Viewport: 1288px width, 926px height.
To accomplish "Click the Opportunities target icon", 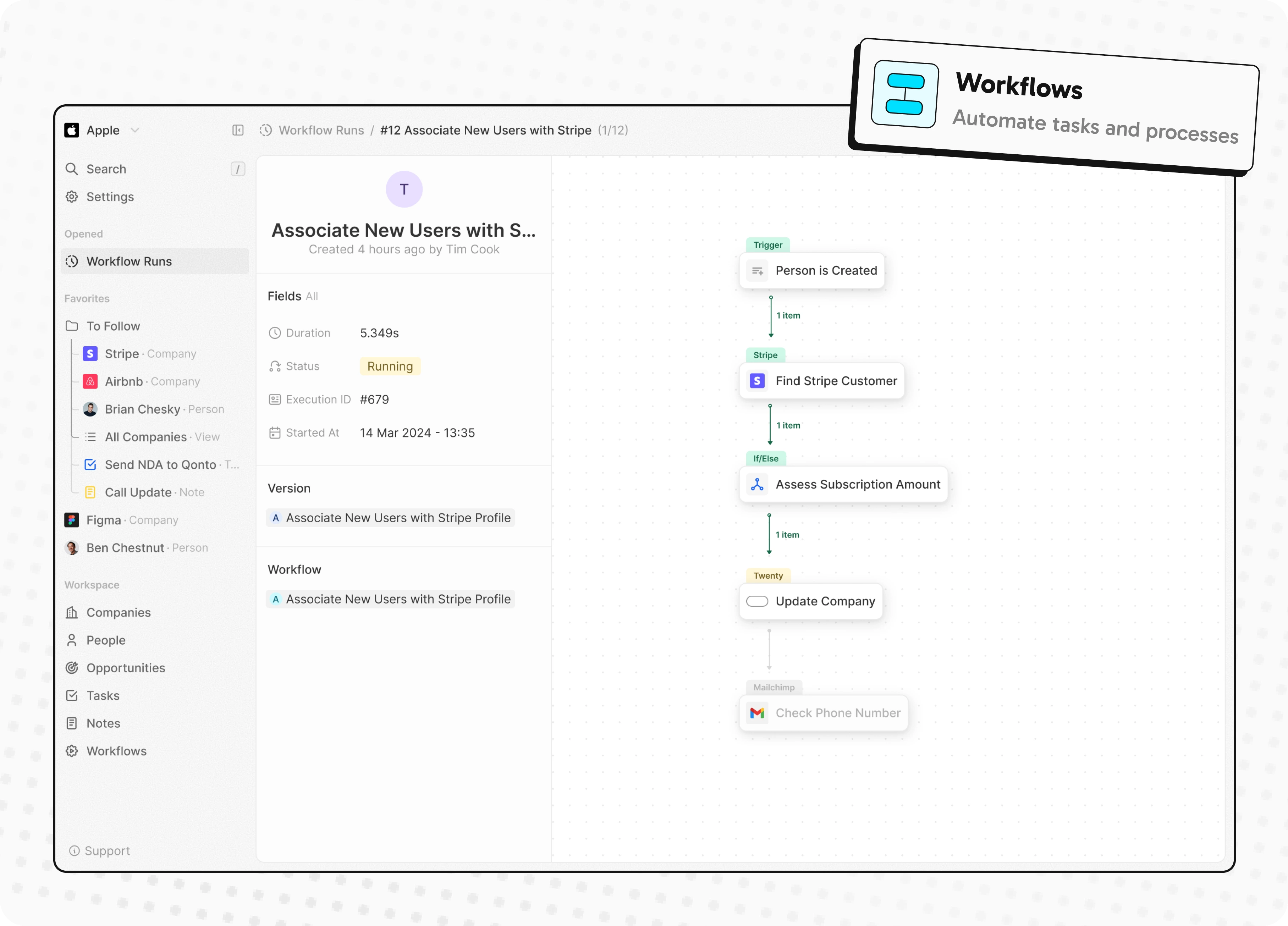I will (72, 668).
